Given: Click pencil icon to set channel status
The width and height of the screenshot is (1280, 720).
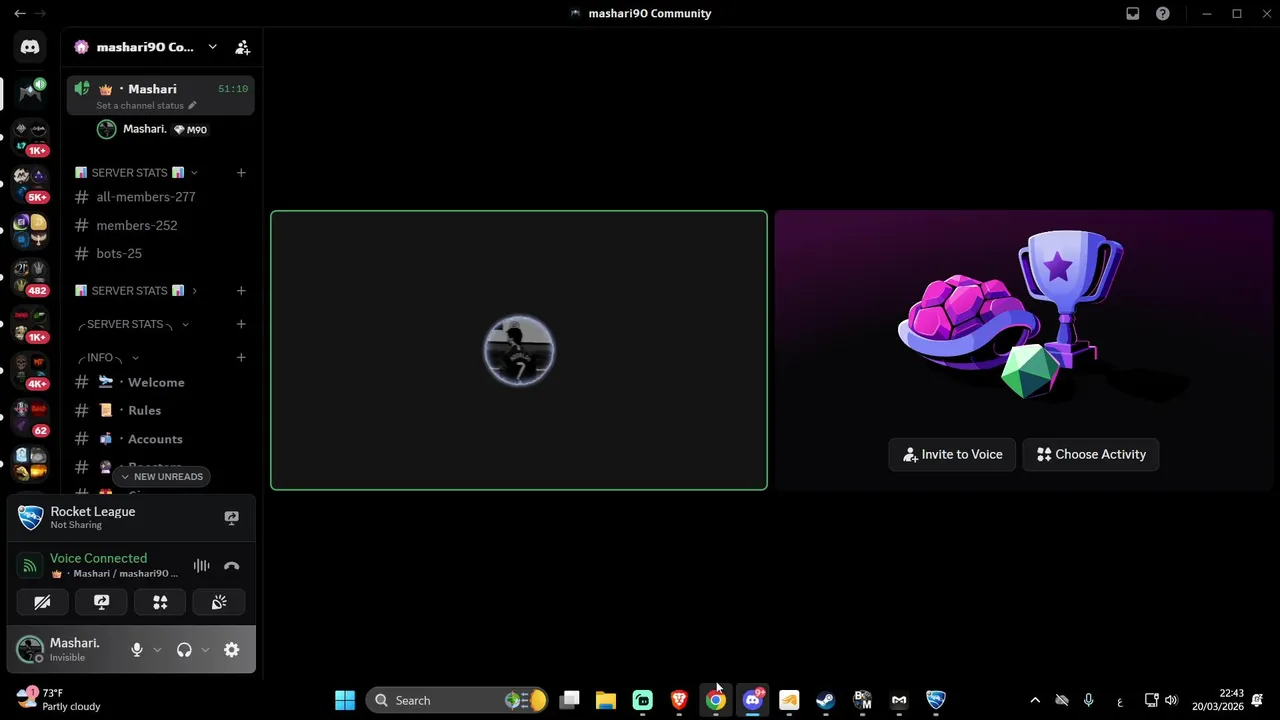Looking at the screenshot, I should pyautogui.click(x=192, y=105).
